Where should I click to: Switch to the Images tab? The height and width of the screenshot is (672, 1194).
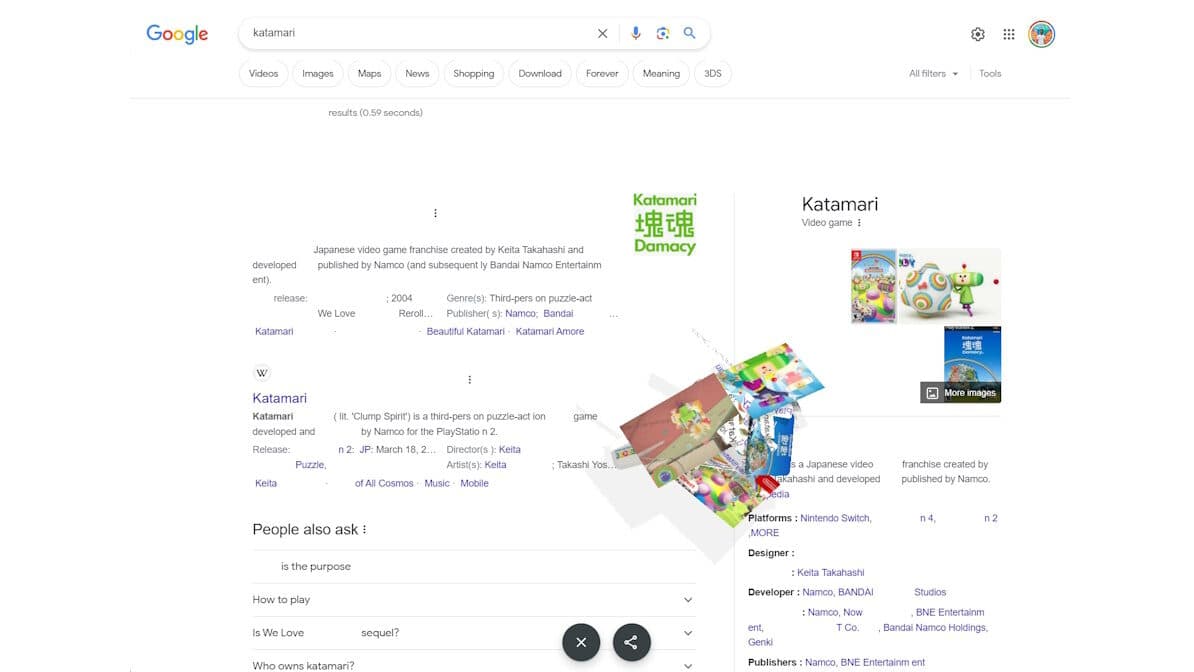click(x=317, y=73)
